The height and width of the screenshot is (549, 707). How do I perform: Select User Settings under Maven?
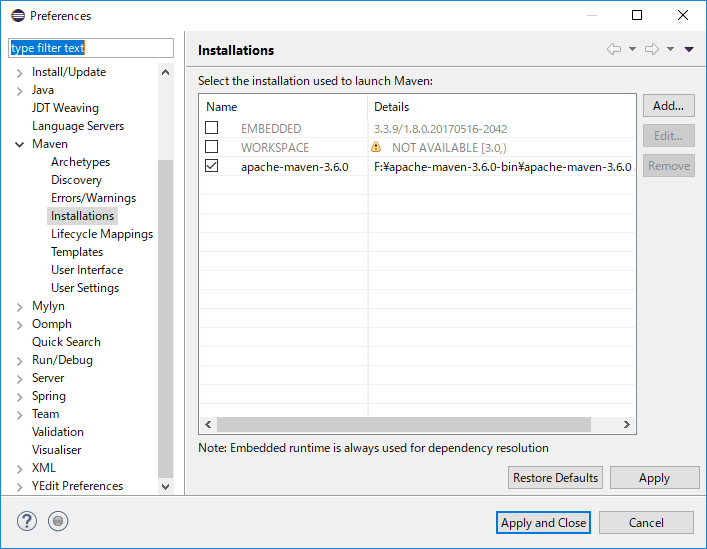point(85,288)
